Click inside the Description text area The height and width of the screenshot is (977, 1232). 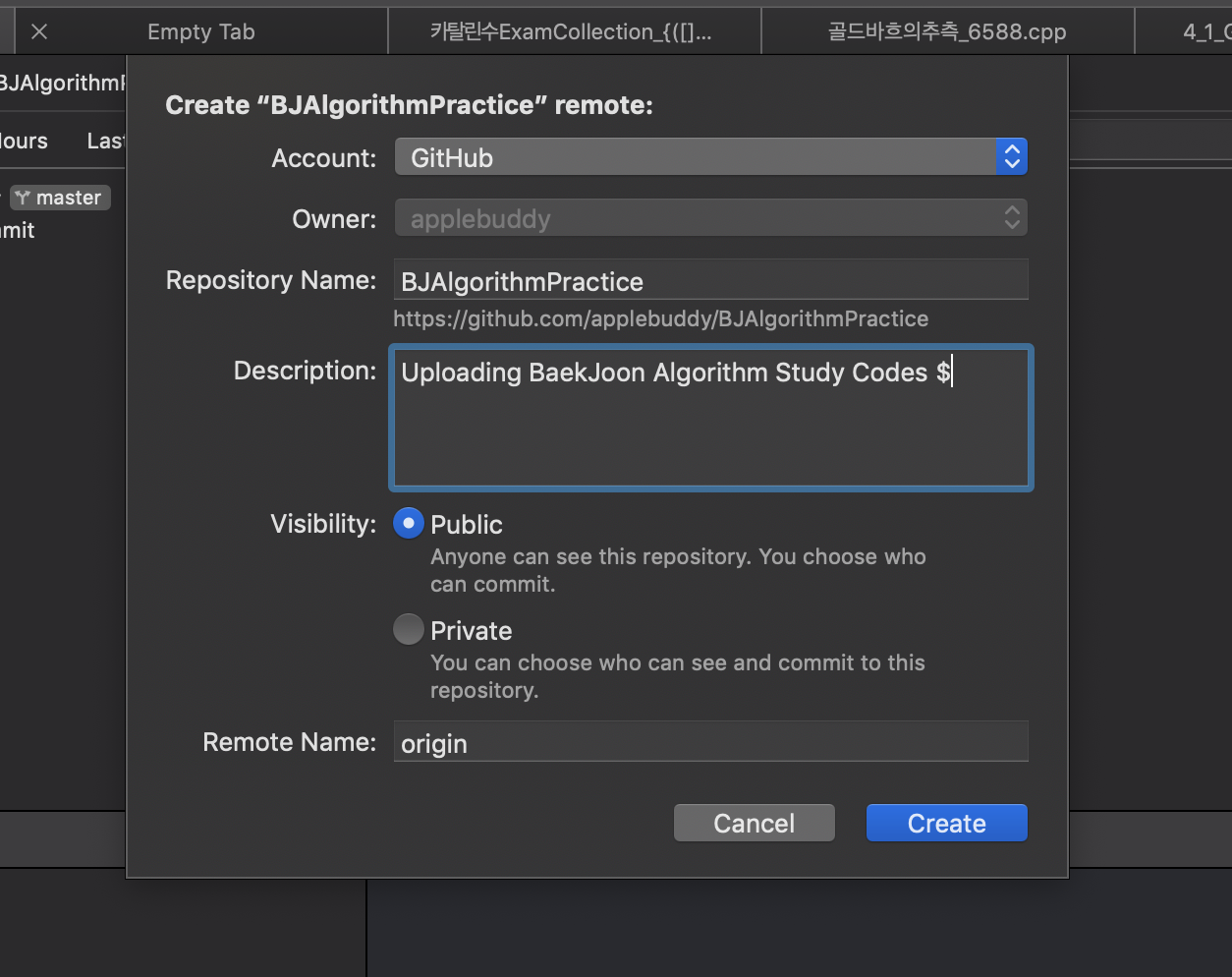tap(710, 417)
